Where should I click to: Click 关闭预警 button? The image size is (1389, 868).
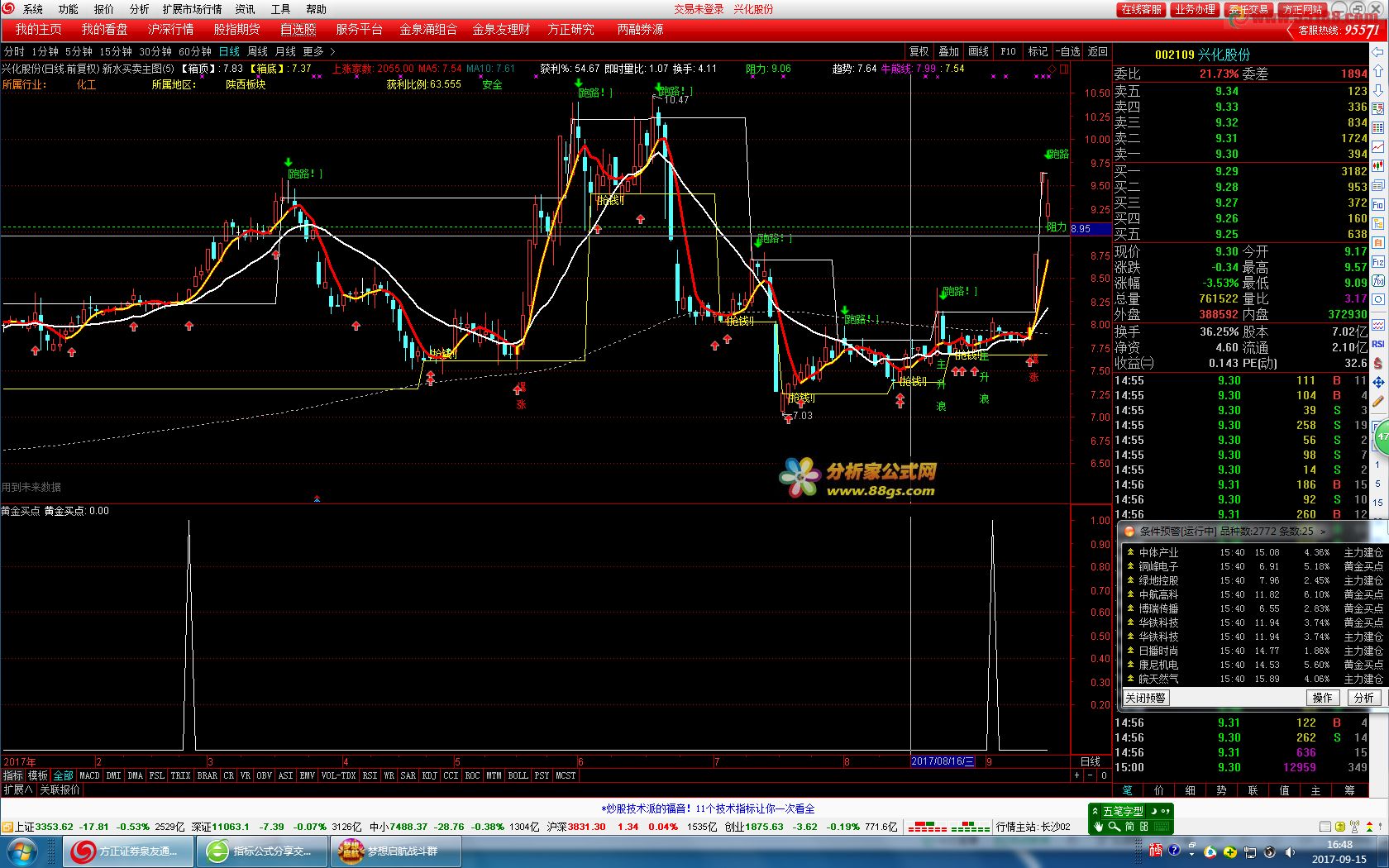click(x=1145, y=698)
